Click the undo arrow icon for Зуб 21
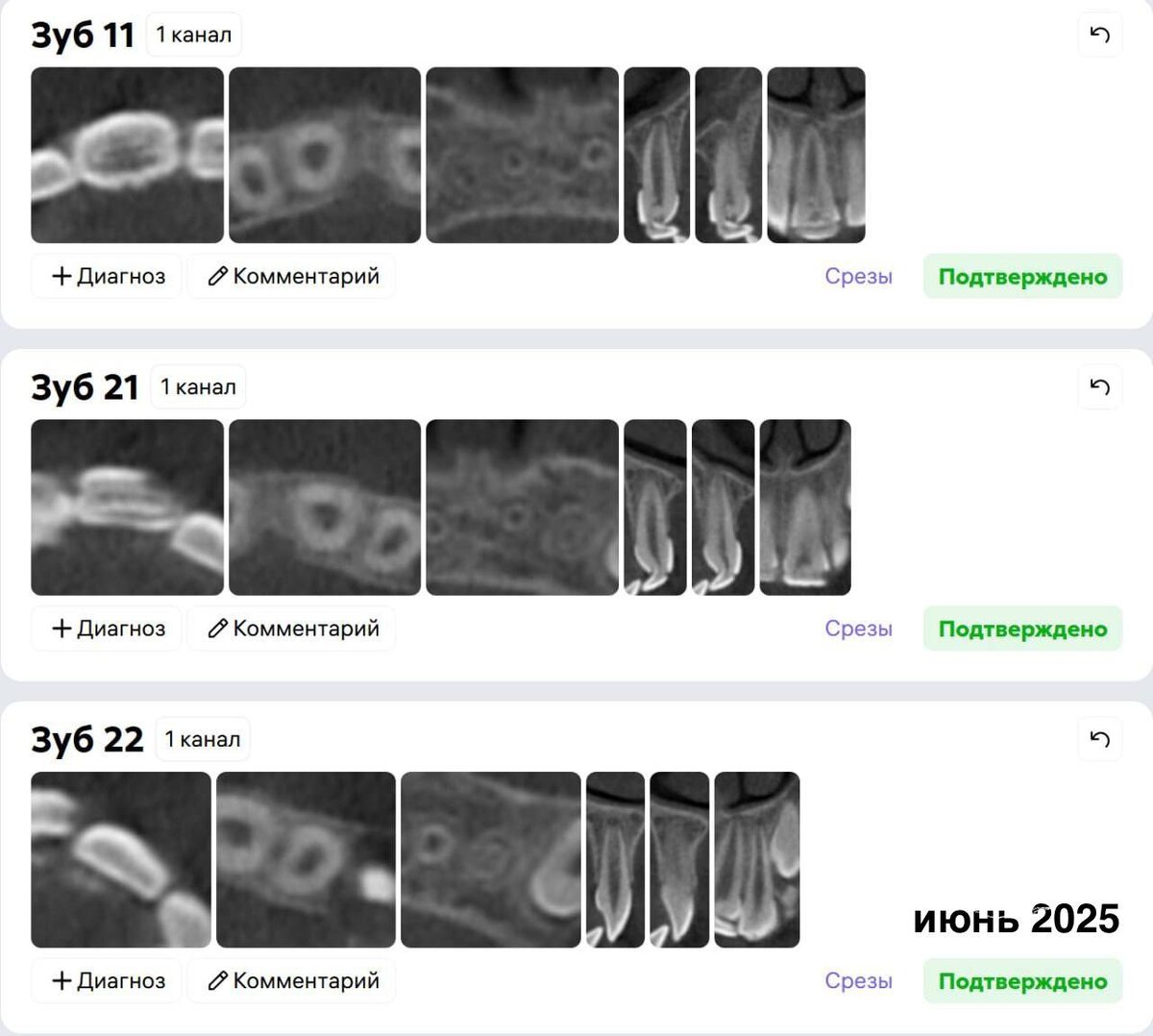 pos(1100,387)
